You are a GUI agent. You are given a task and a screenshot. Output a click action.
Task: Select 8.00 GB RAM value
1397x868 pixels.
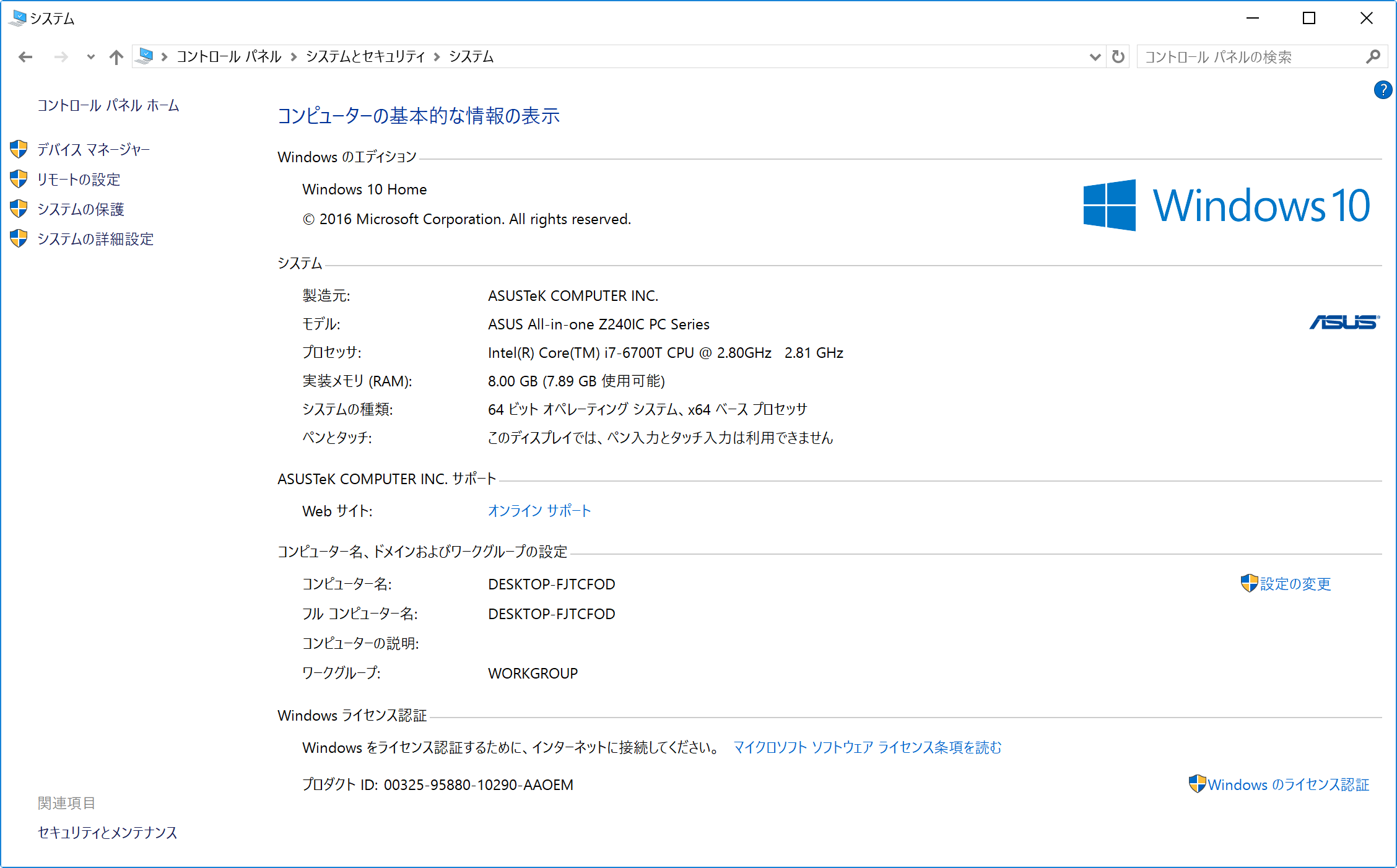576,381
